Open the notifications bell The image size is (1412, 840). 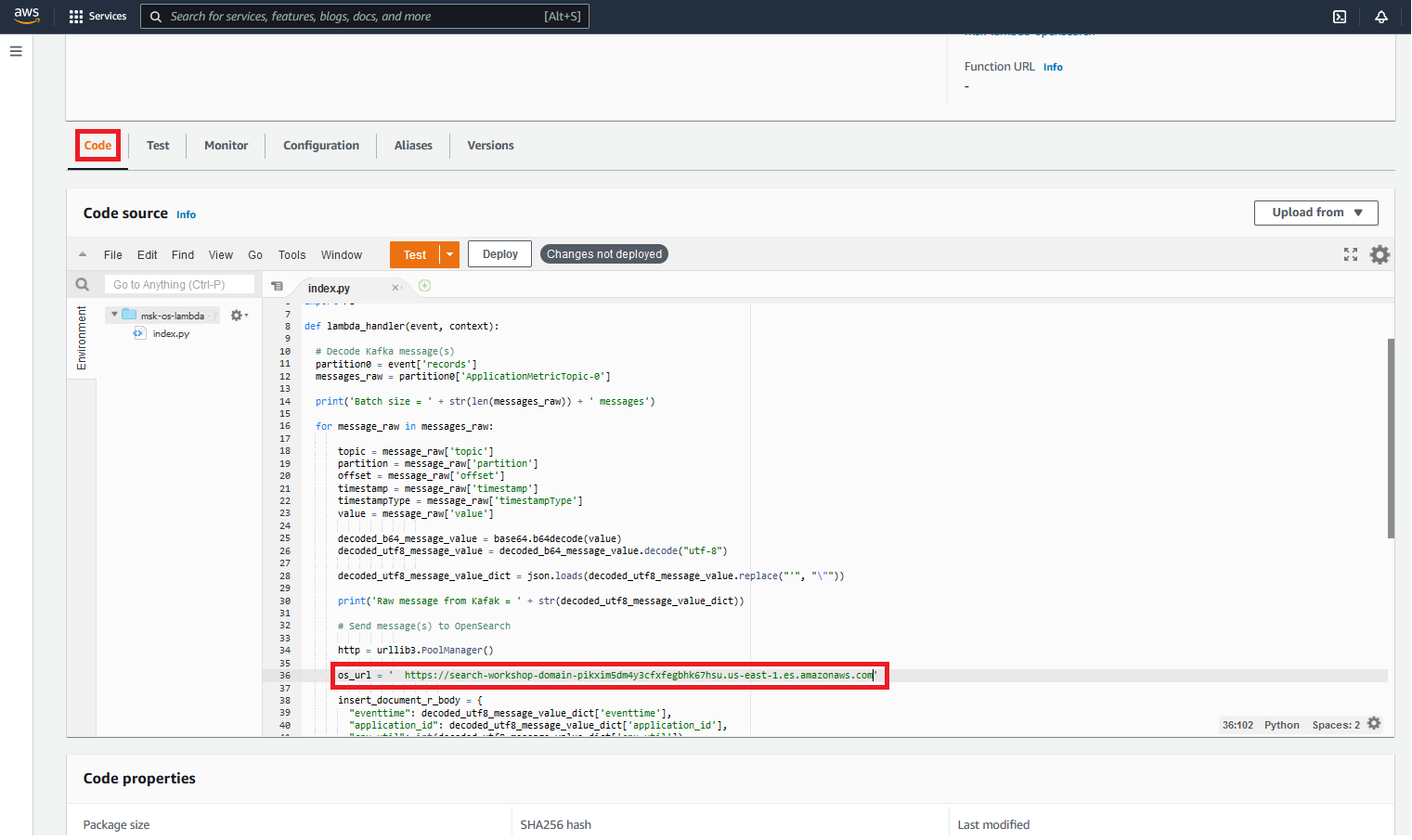click(x=1381, y=17)
